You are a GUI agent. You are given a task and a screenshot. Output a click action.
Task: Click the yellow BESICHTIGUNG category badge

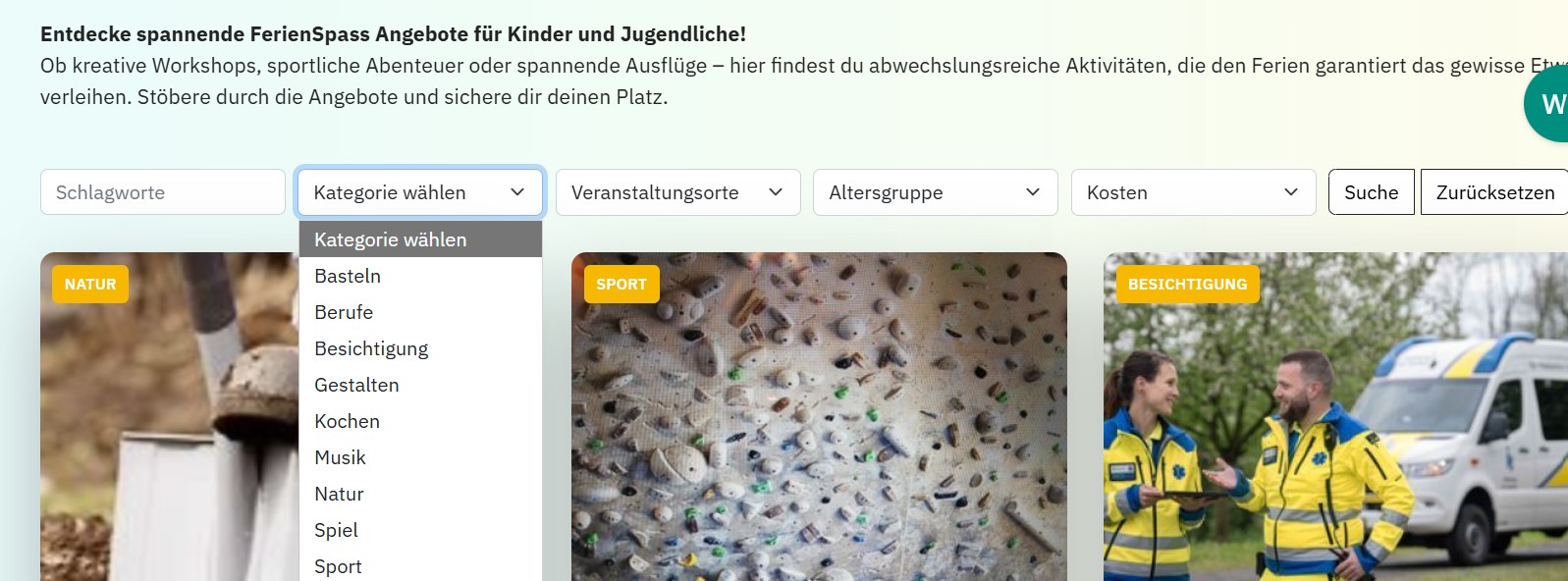[1187, 285]
